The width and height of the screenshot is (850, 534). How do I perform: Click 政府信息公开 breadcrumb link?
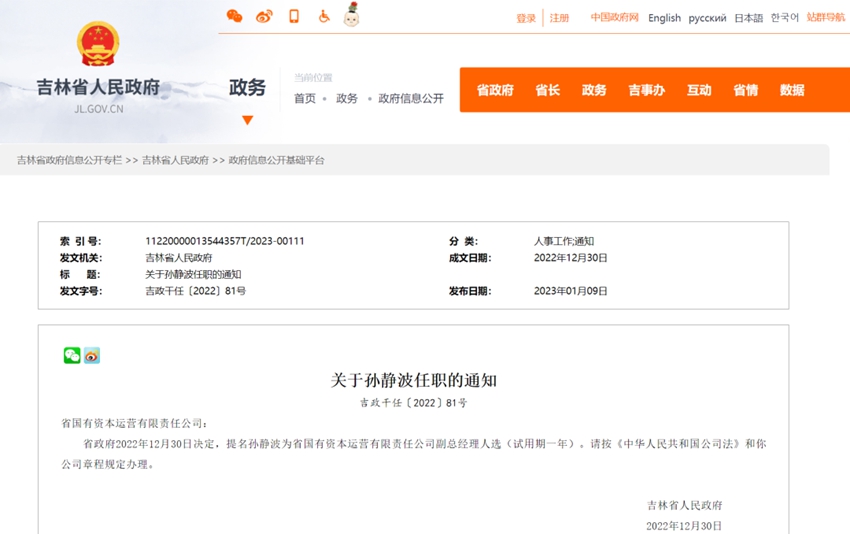coord(410,98)
